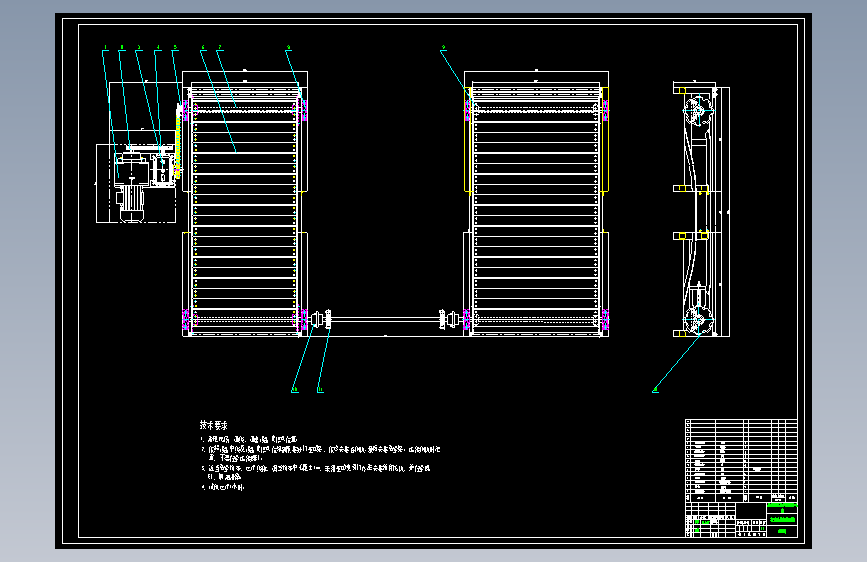Select balloon number 7 callout label
The image size is (867, 562).
click(220, 48)
